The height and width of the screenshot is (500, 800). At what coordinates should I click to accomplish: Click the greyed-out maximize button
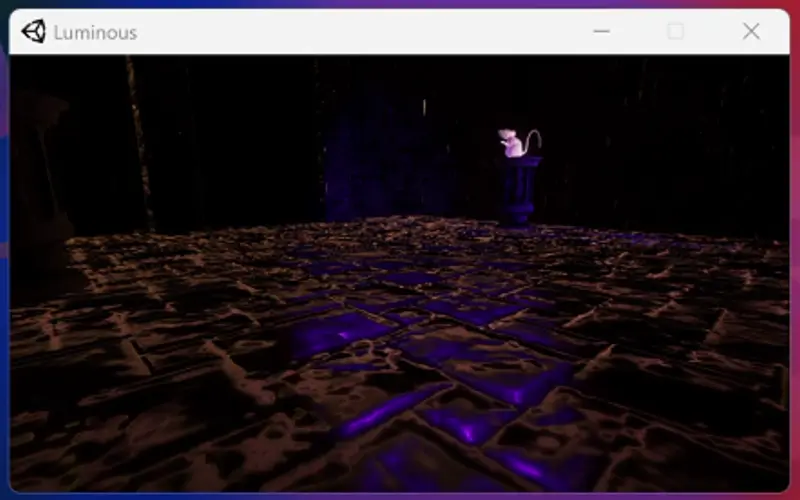[x=676, y=32]
